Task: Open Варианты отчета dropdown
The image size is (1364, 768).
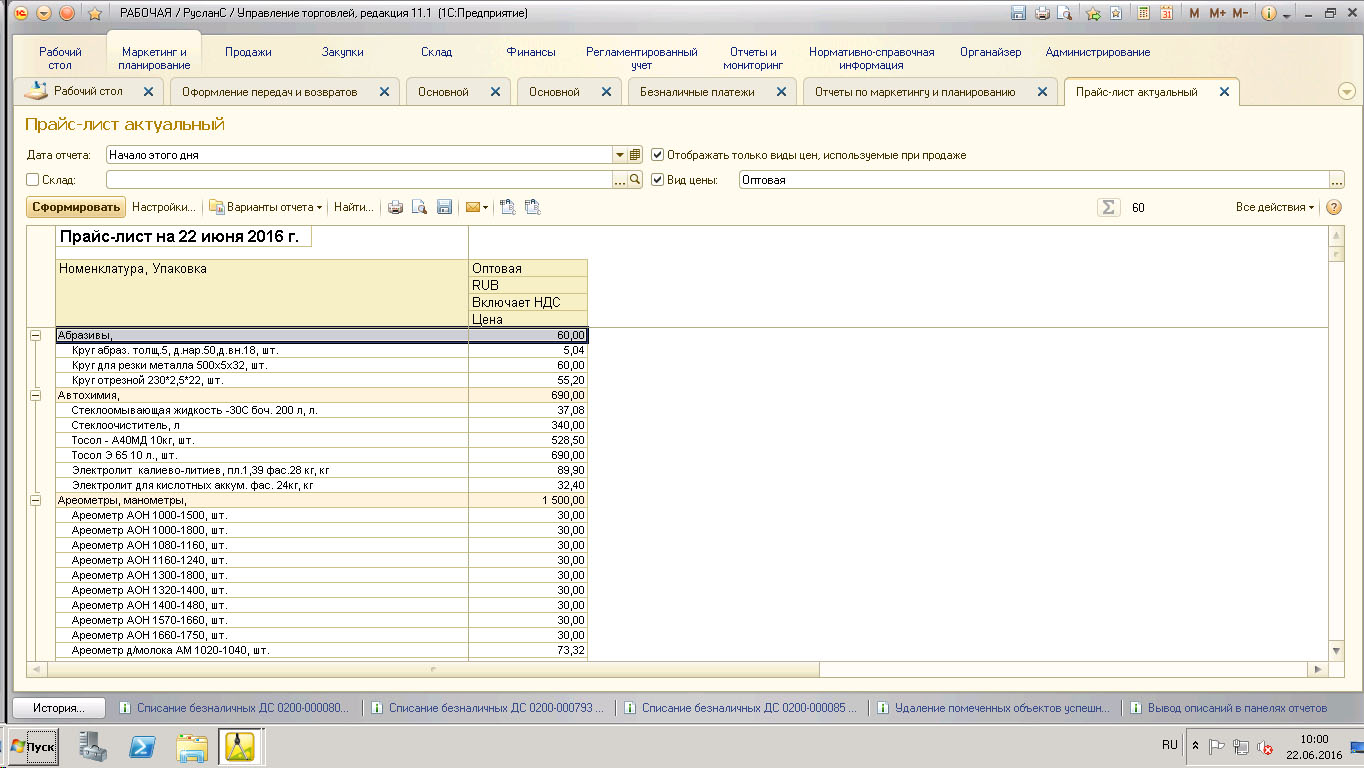Action: (265, 207)
